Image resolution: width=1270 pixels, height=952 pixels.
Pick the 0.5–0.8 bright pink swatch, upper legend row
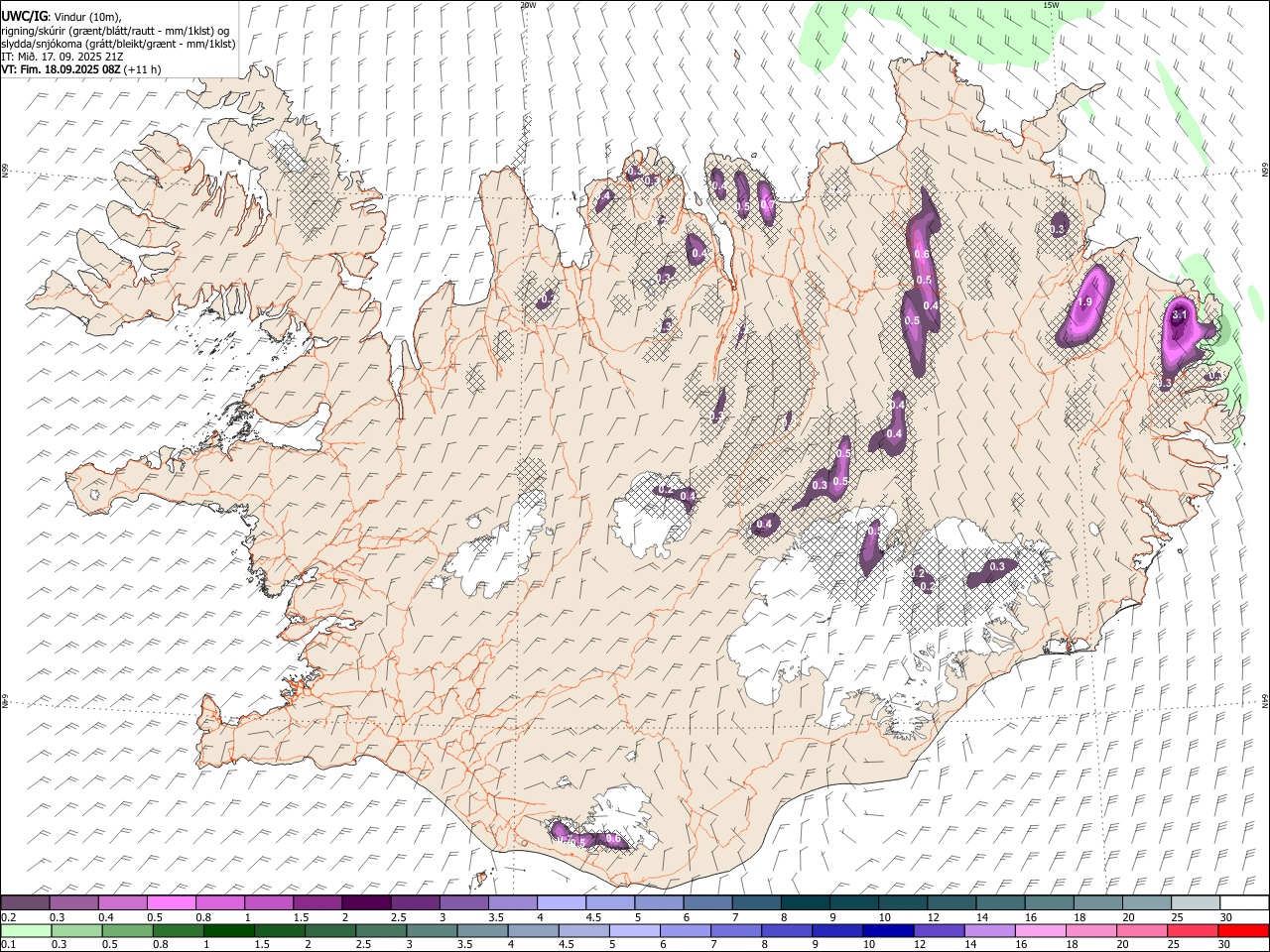[x=171, y=902]
